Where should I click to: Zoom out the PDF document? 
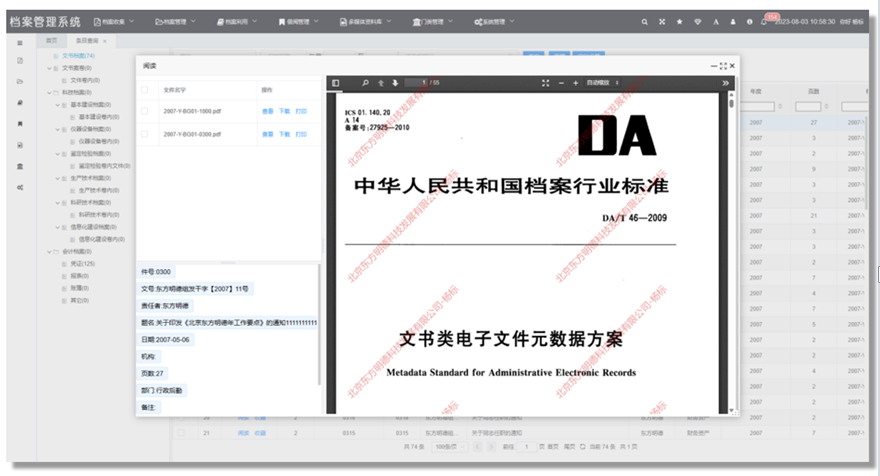click(x=562, y=83)
